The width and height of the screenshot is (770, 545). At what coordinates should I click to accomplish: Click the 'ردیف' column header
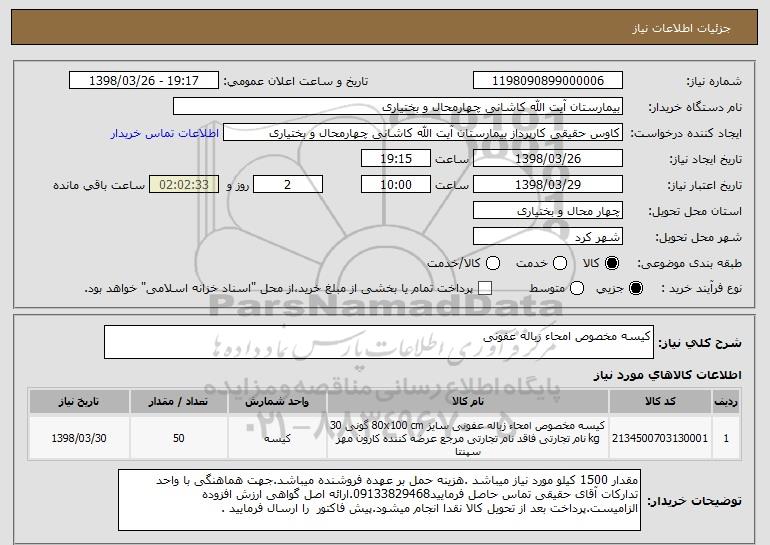726,402
